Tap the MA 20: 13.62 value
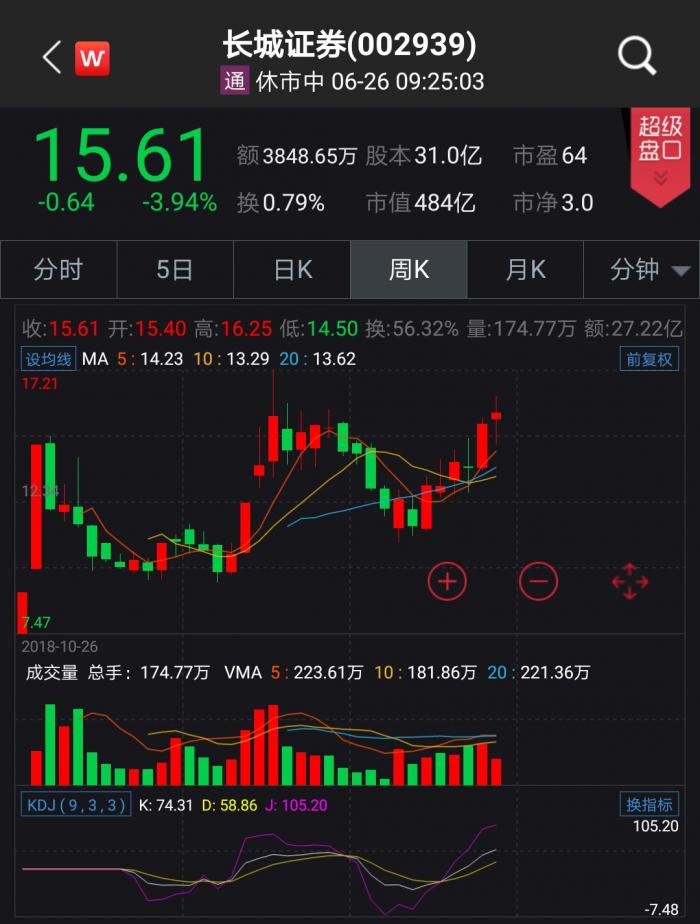This screenshot has width=700, height=924. pyautogui.click(x=318, y=359)
